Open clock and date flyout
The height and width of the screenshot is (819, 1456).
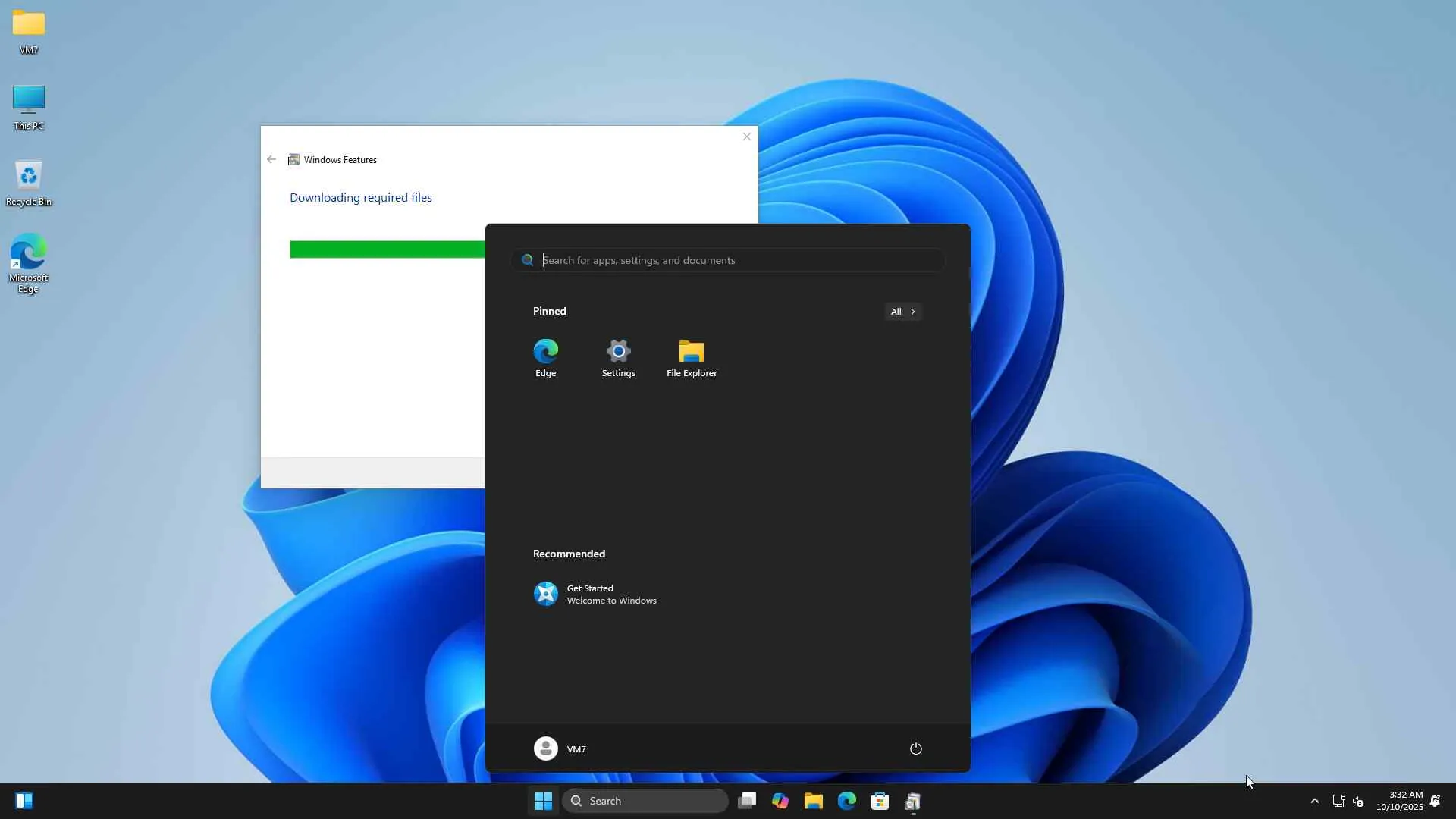(x=1399, y=801)
